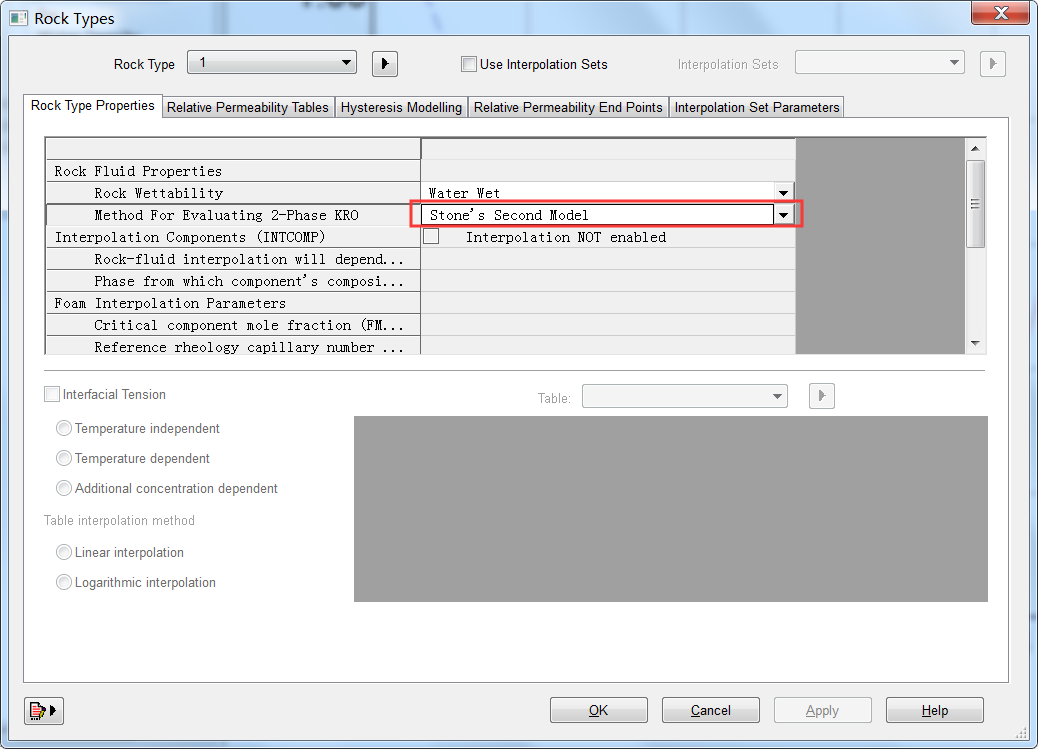Open the Hysteresis Modelling tab
This screenshot has height=749, width=1038.
pos(401,107)
